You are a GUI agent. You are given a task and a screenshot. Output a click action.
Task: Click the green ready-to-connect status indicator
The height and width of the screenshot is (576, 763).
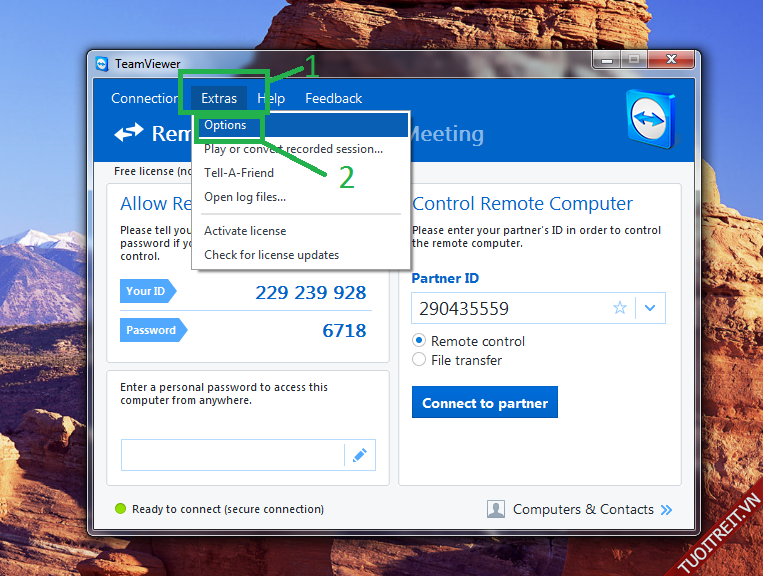pos(121,509)
